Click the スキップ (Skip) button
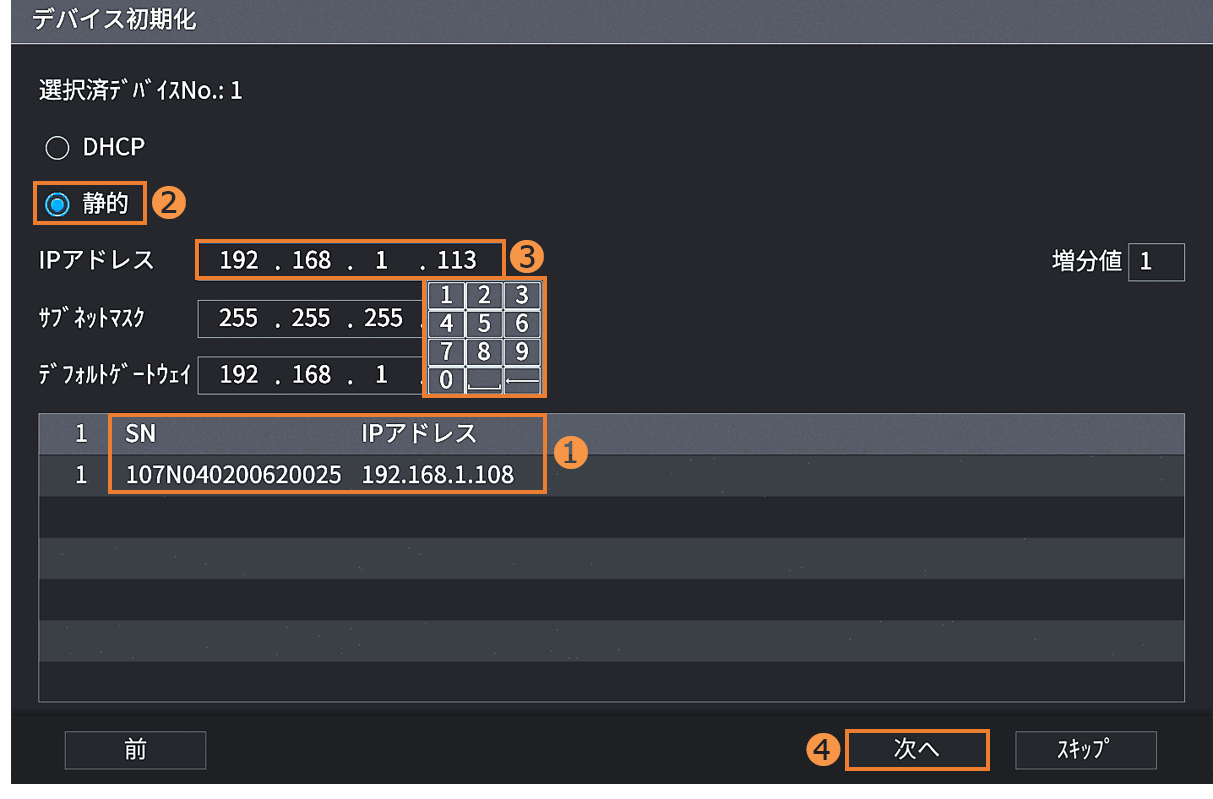 (x=1085, y=750)
